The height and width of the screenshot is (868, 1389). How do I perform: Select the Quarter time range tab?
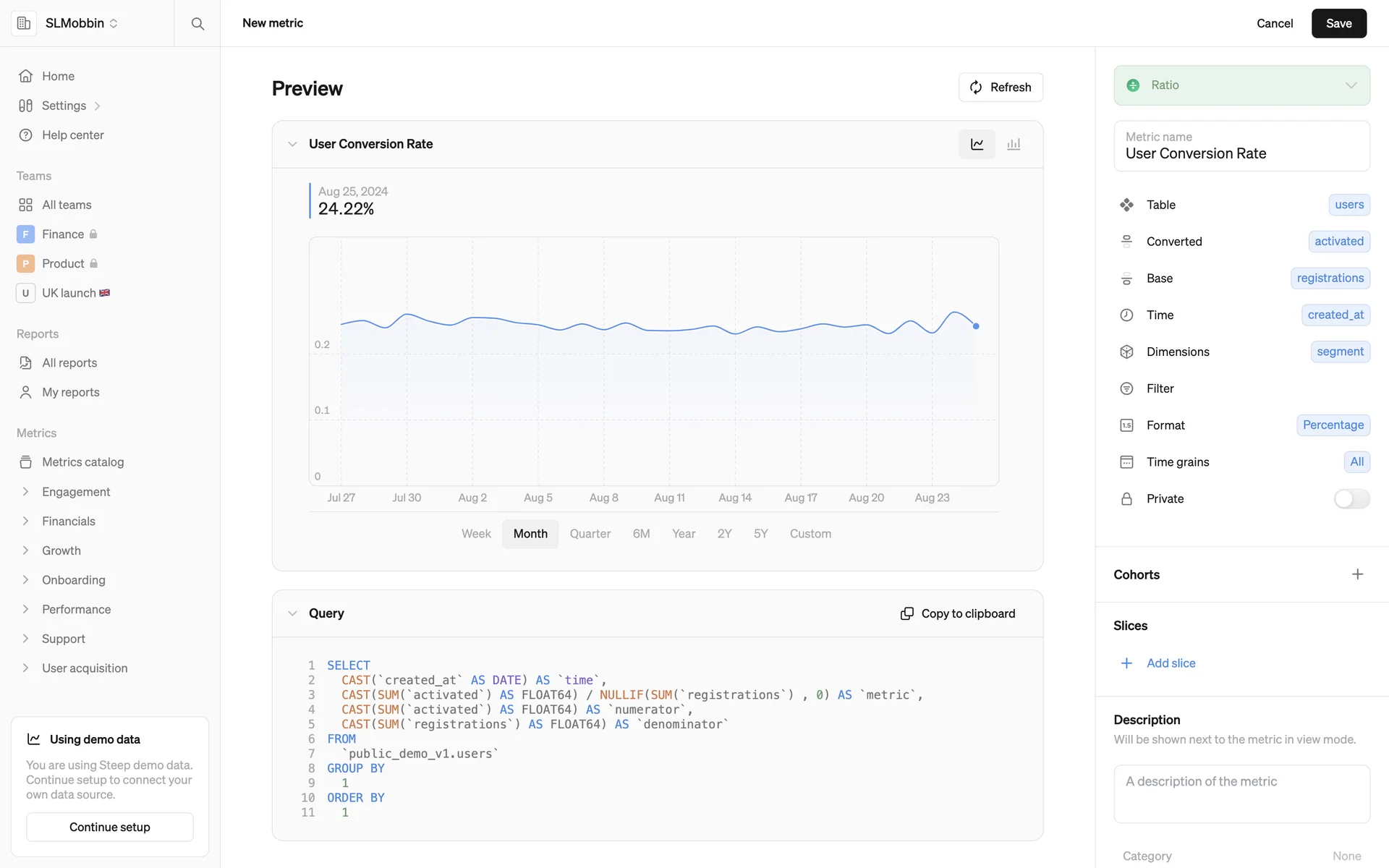pos(590,534)
